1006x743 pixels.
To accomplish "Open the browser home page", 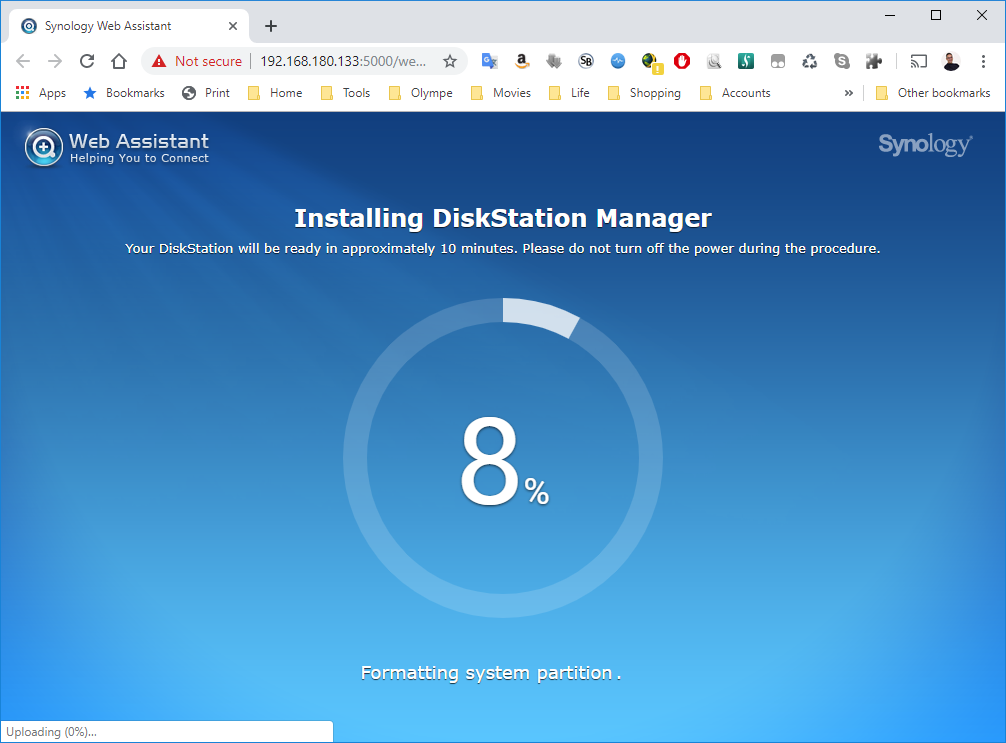I will (119, 61).
